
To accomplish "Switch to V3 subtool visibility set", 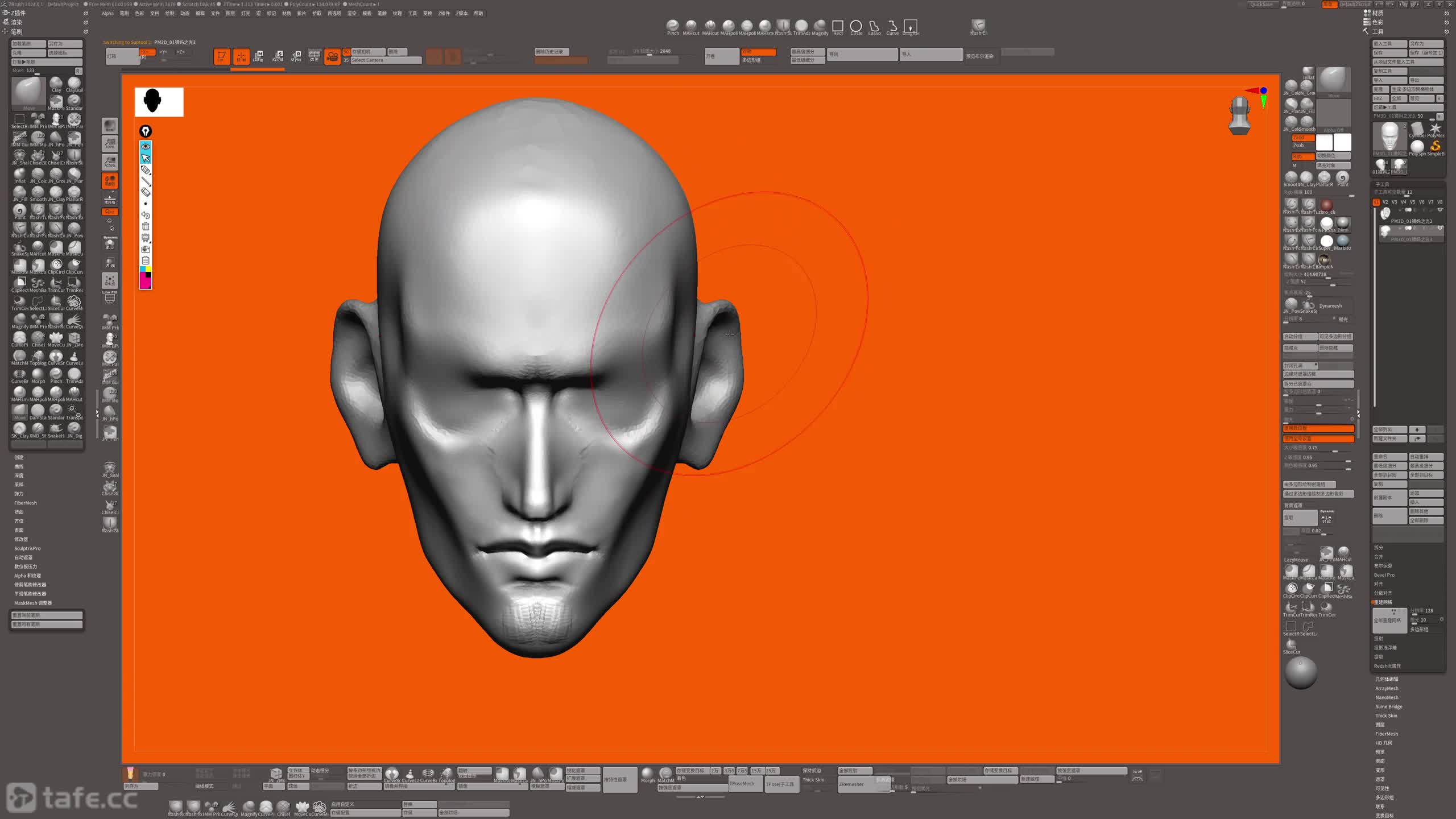I will 1394,202.
